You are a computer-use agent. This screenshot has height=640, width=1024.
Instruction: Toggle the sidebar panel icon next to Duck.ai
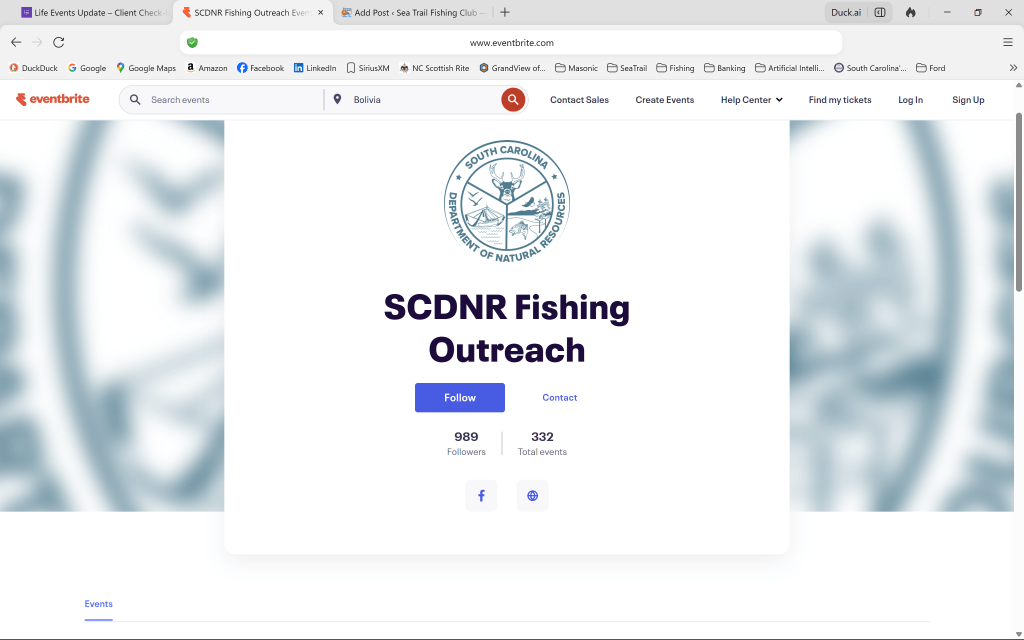[x=880, y=13]
